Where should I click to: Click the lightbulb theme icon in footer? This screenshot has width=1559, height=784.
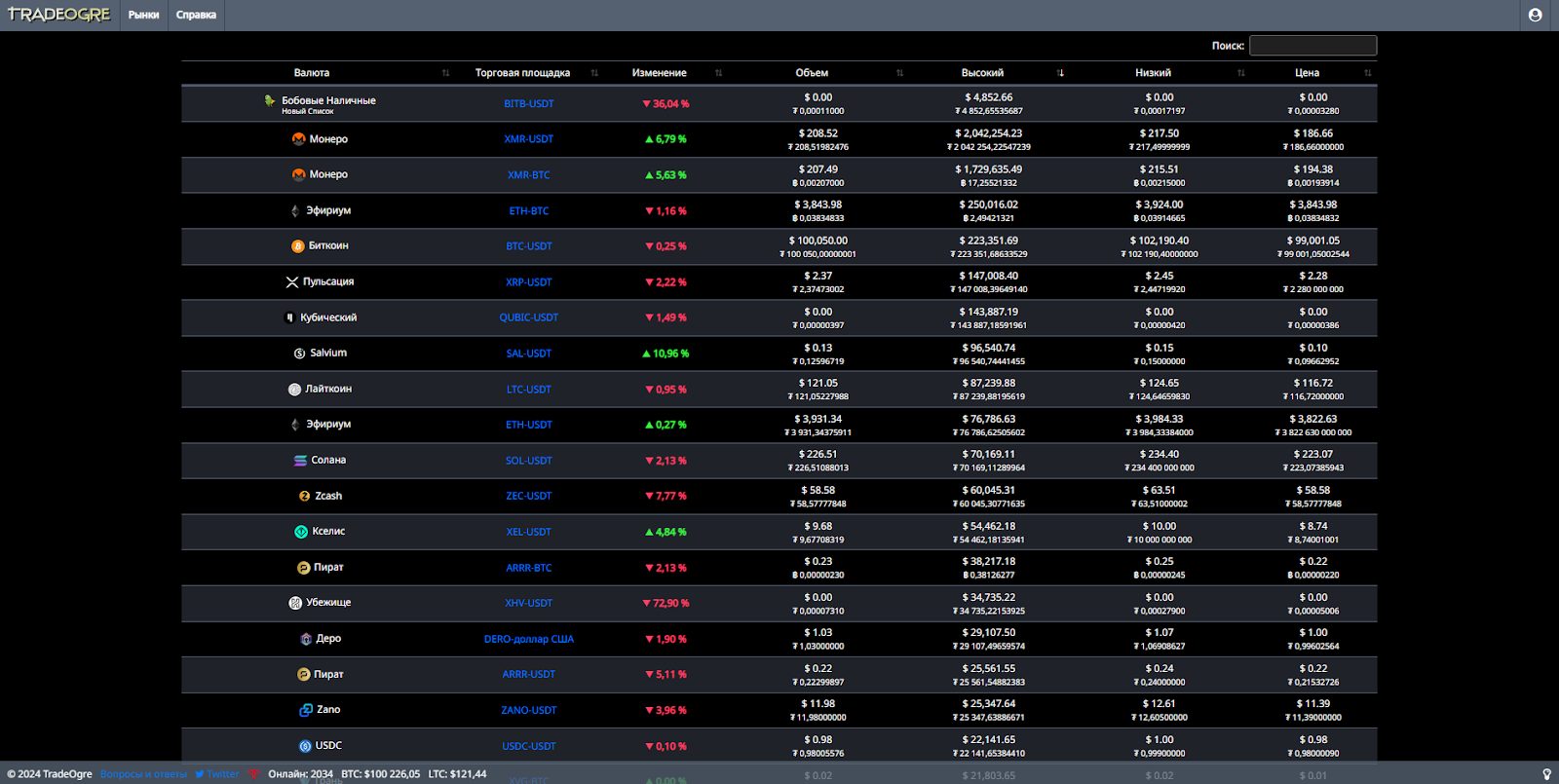coord(1546,774)
